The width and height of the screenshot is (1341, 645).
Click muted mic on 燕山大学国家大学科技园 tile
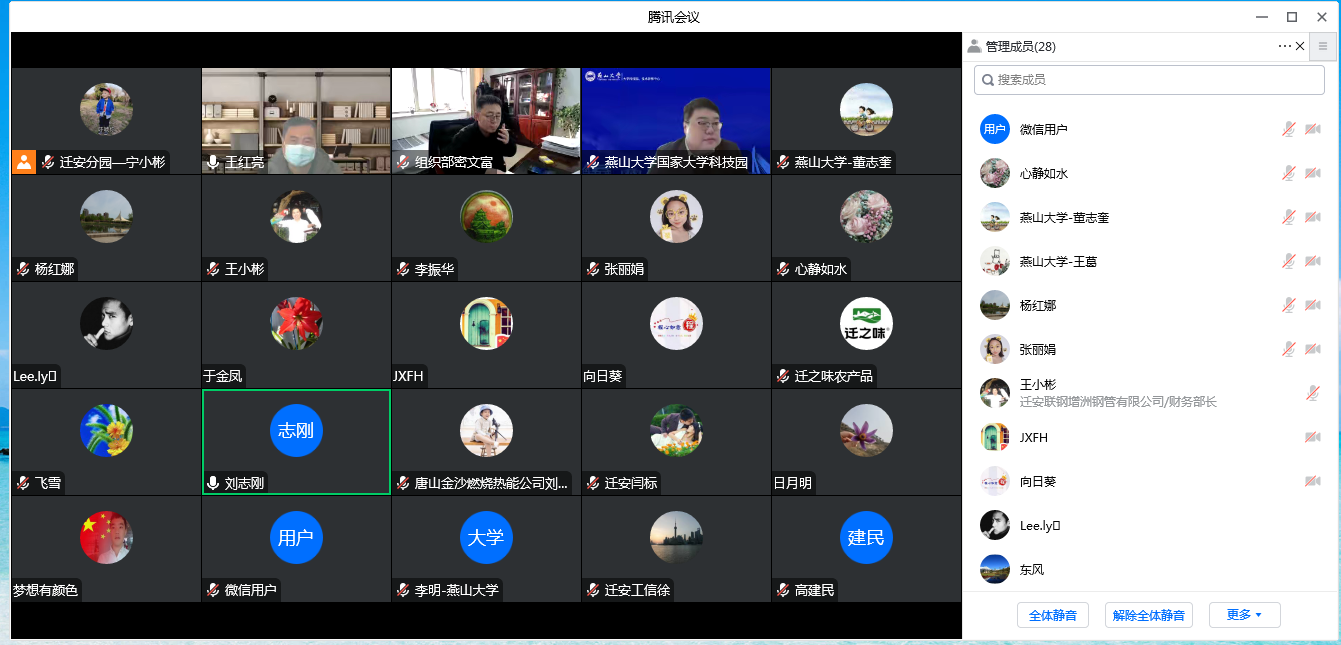tap(593, 162)
